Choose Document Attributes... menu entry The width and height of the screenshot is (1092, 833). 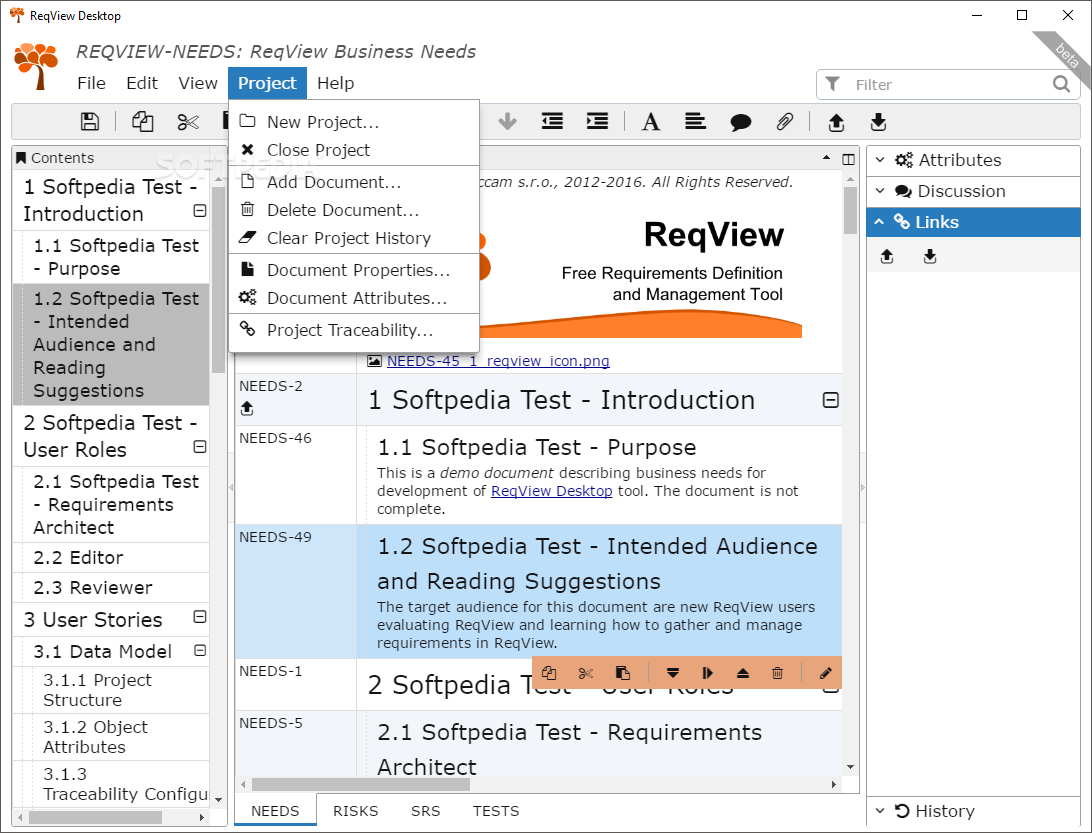(354, 298)
